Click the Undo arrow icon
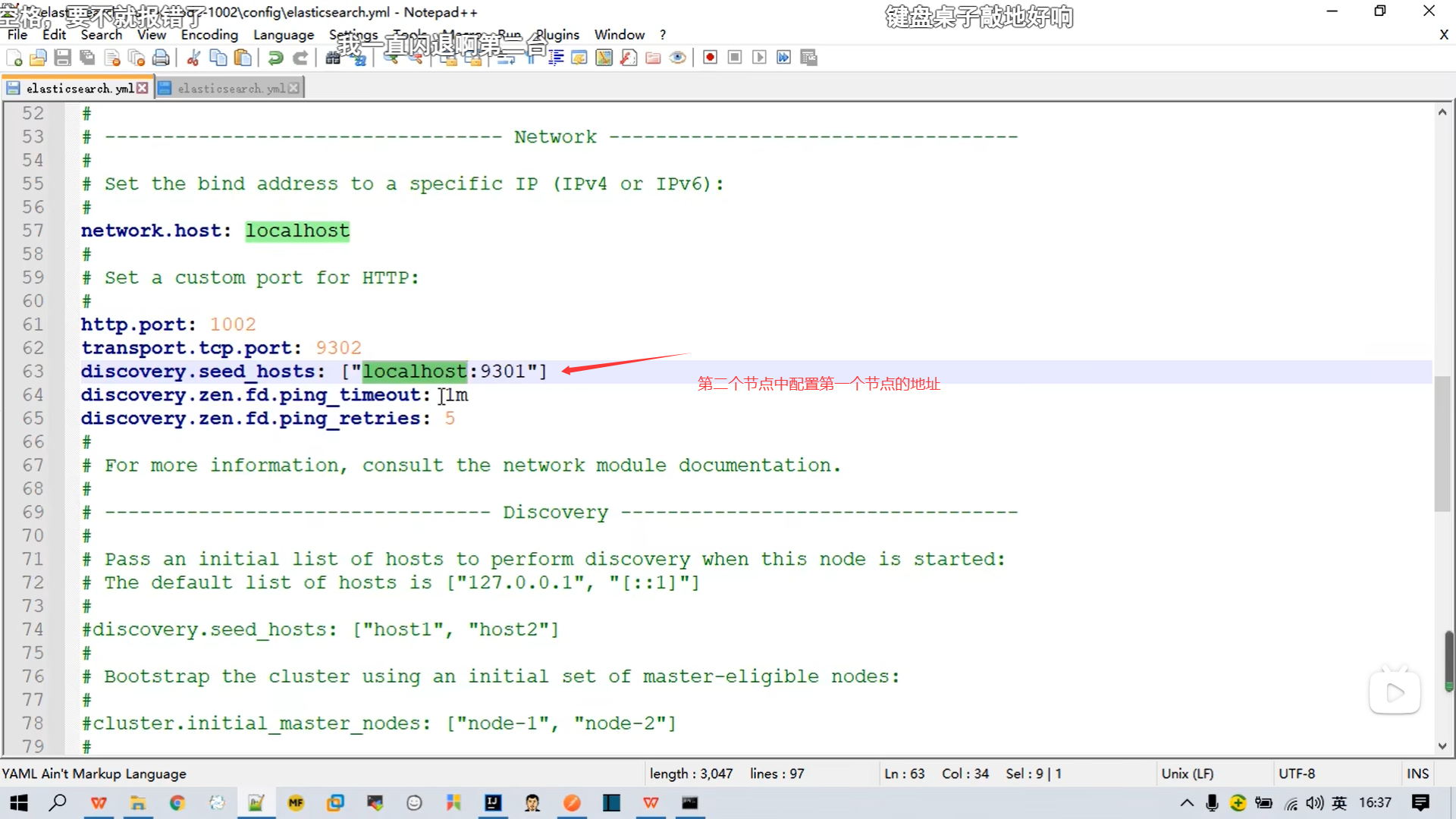This screenshot has height=819, width=1456. click(276, 58)
